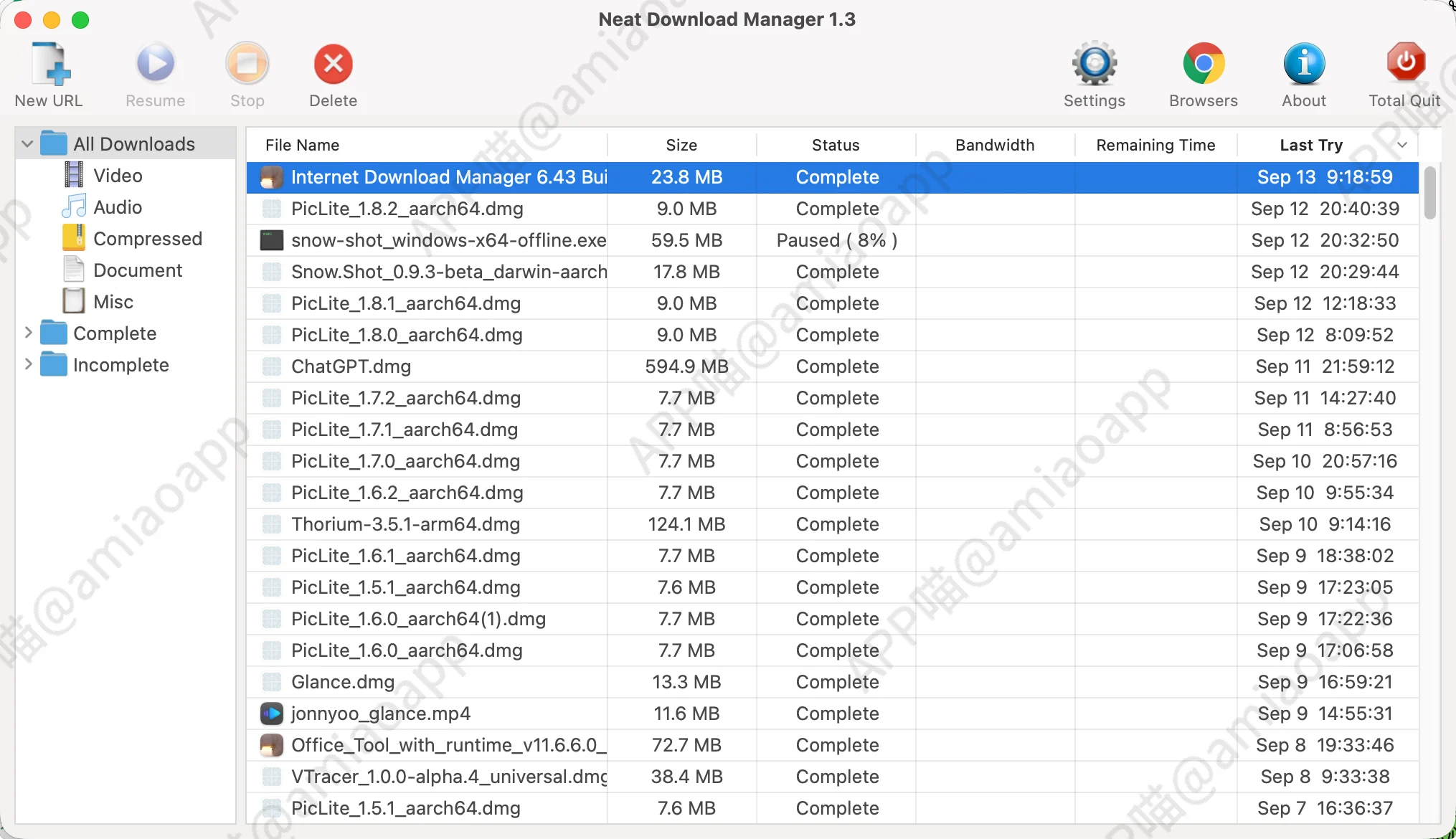
Task: Open Settings gear icon
Action: click(x=1095, y=64)
